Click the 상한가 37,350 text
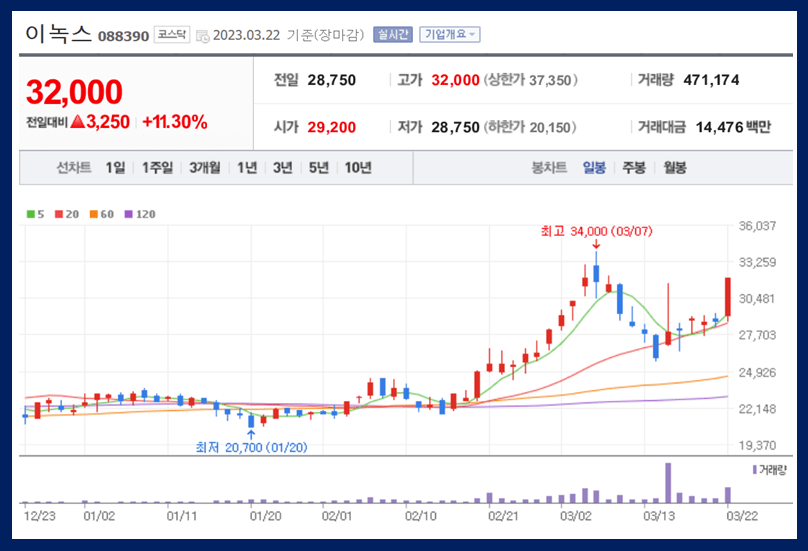The height and width of the screenshot is (551, 808). click(x=530, y=80)
